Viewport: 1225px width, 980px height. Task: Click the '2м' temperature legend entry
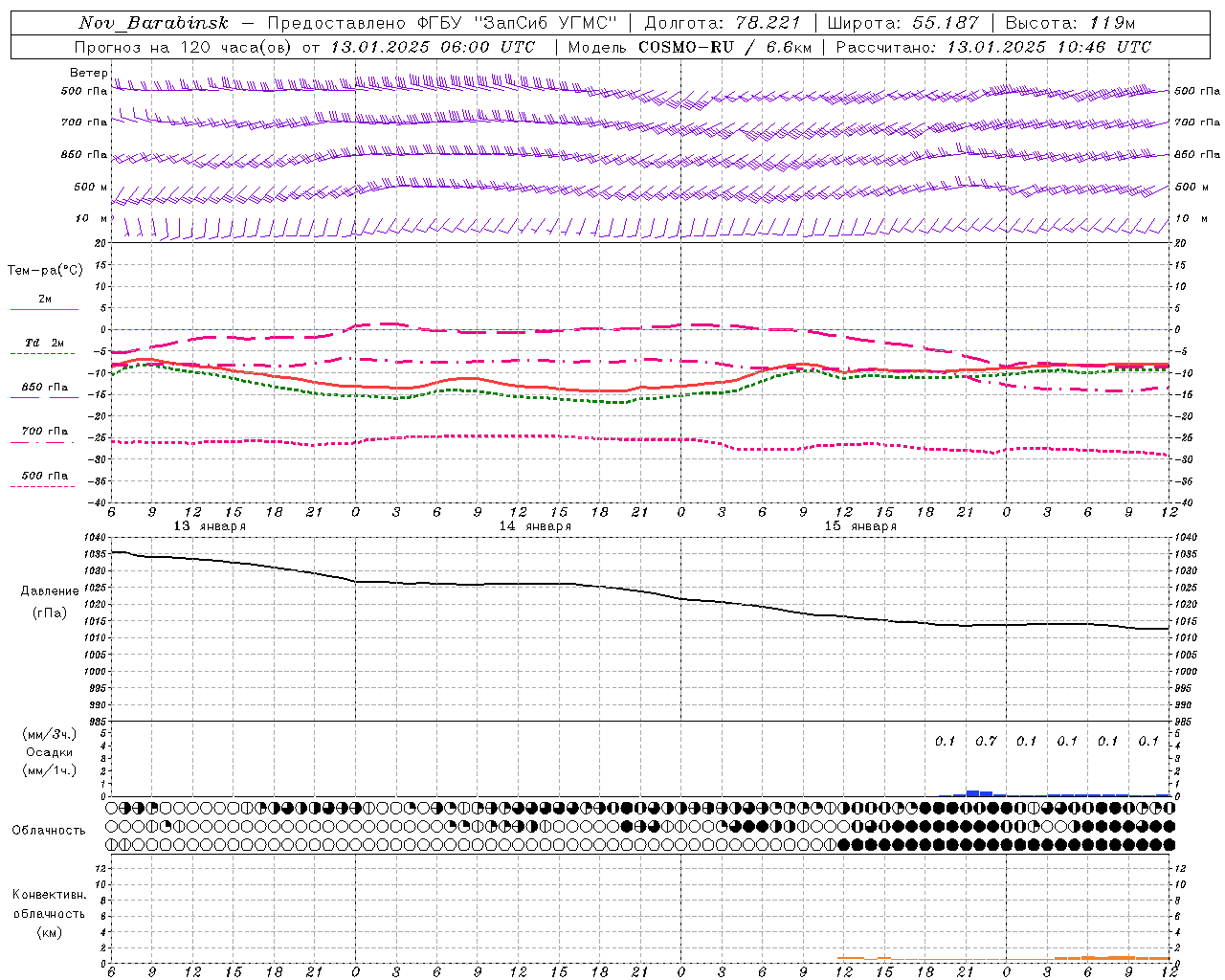coord(45,300)
